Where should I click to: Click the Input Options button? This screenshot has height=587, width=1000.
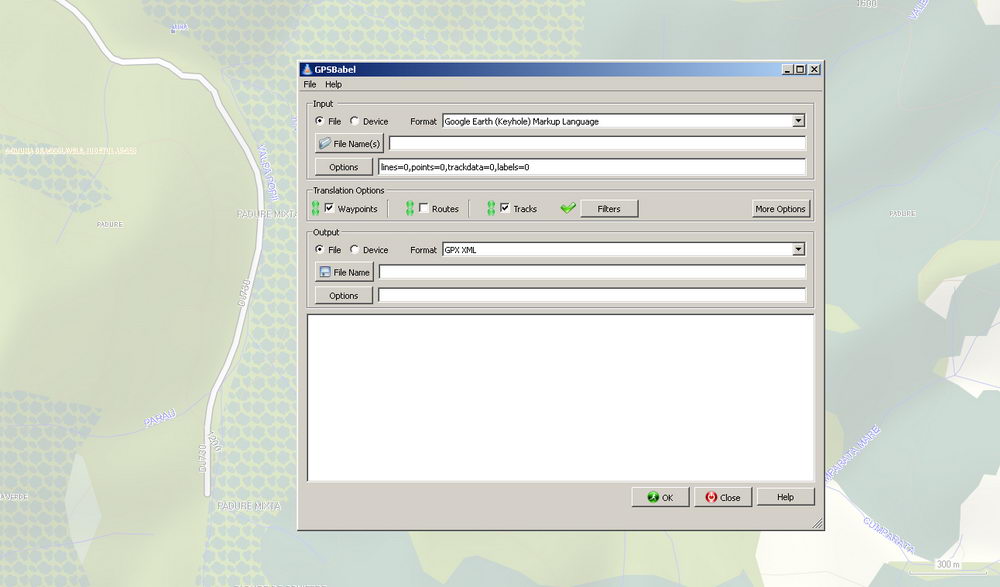coord(344,167)
